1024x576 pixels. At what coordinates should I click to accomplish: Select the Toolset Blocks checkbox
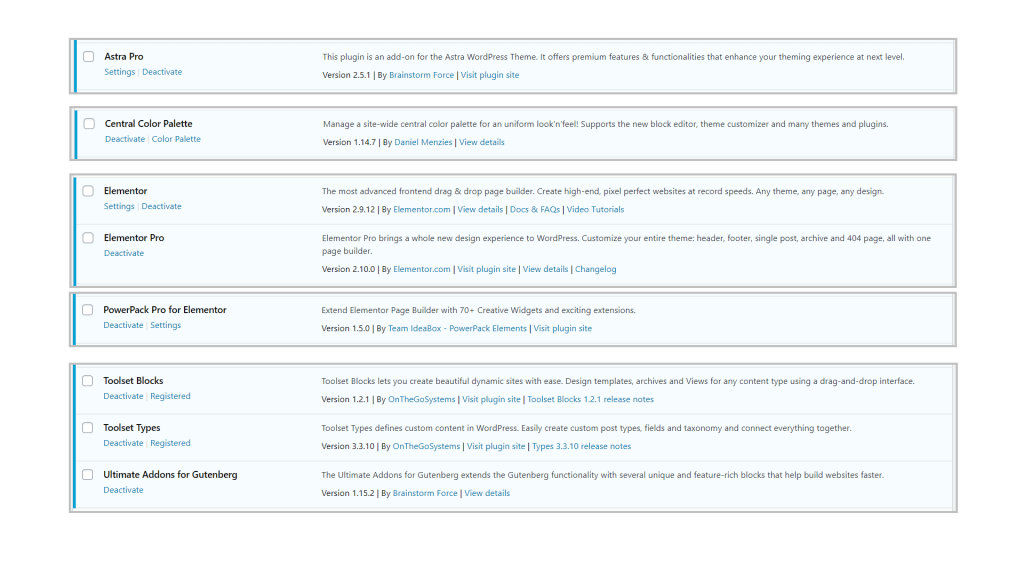tap(88, 381)
